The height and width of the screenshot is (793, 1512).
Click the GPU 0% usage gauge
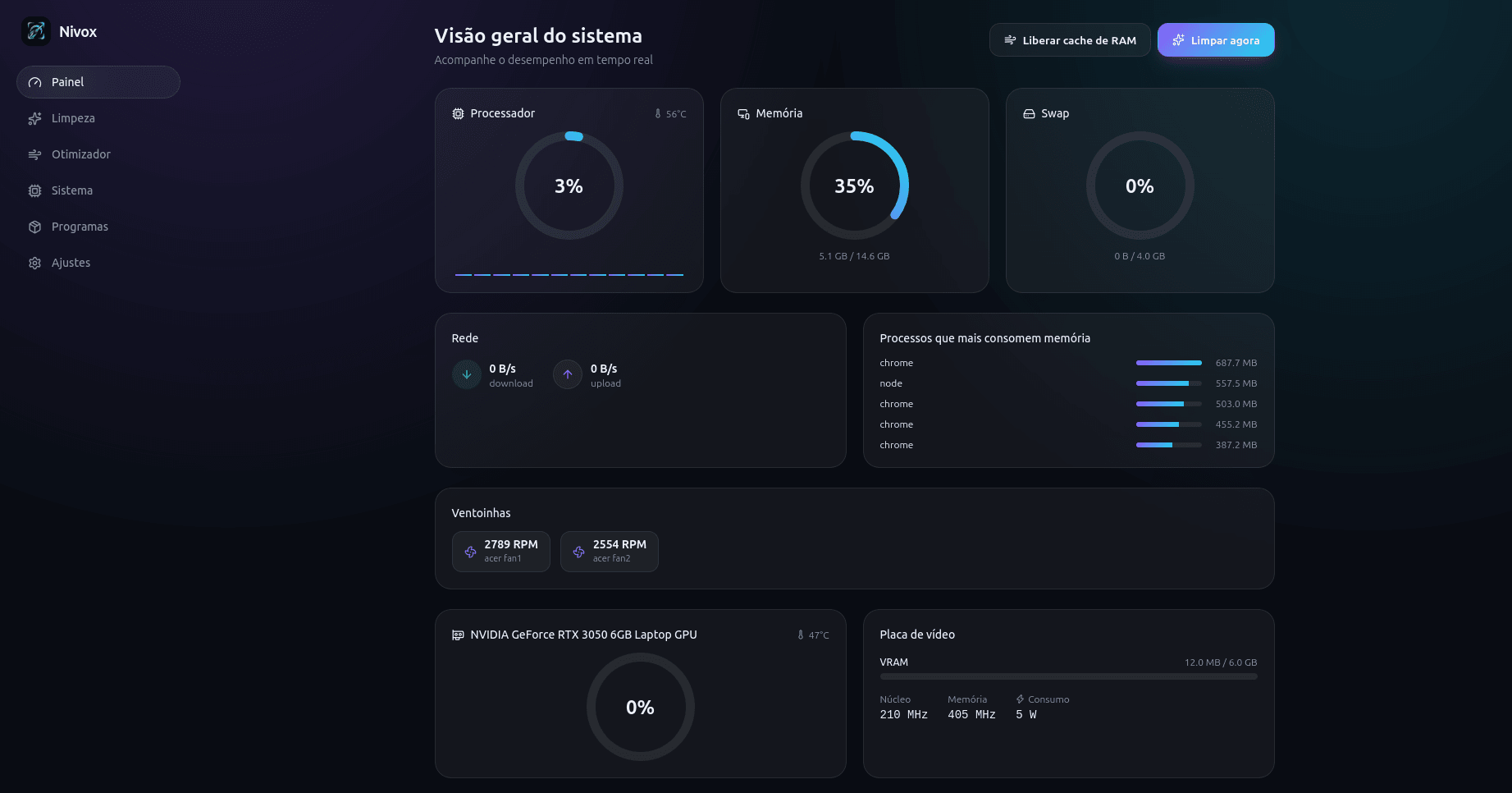(641, 707)
